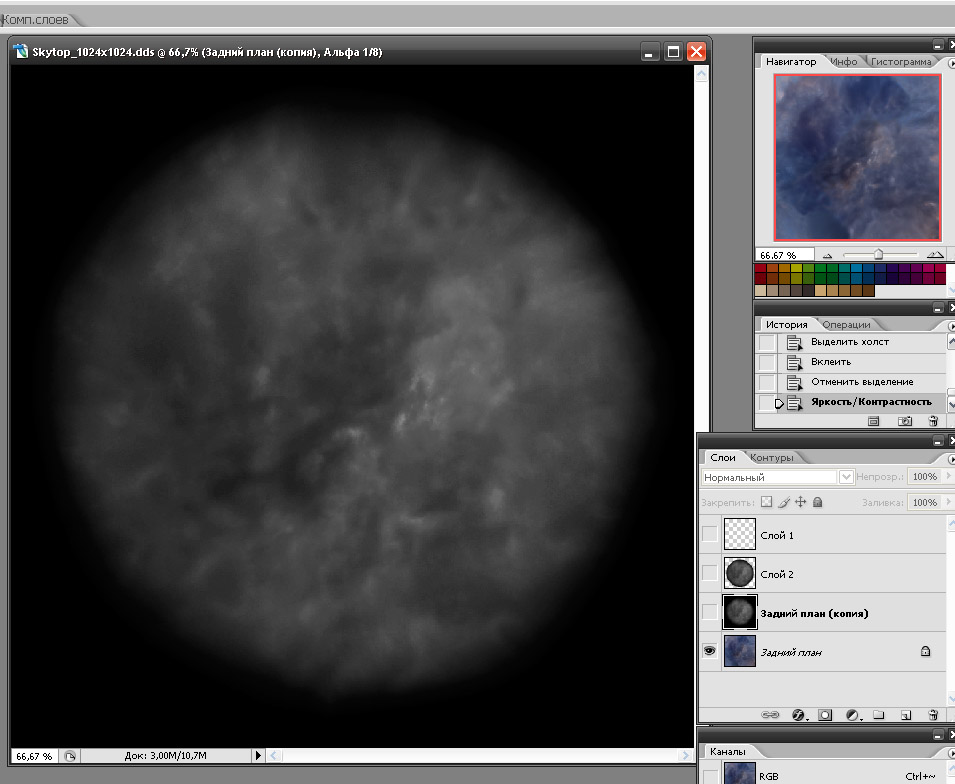955x784 pixels.
Task: Add a layer mask using the mask icon
Action: click(x=825, y=715)
